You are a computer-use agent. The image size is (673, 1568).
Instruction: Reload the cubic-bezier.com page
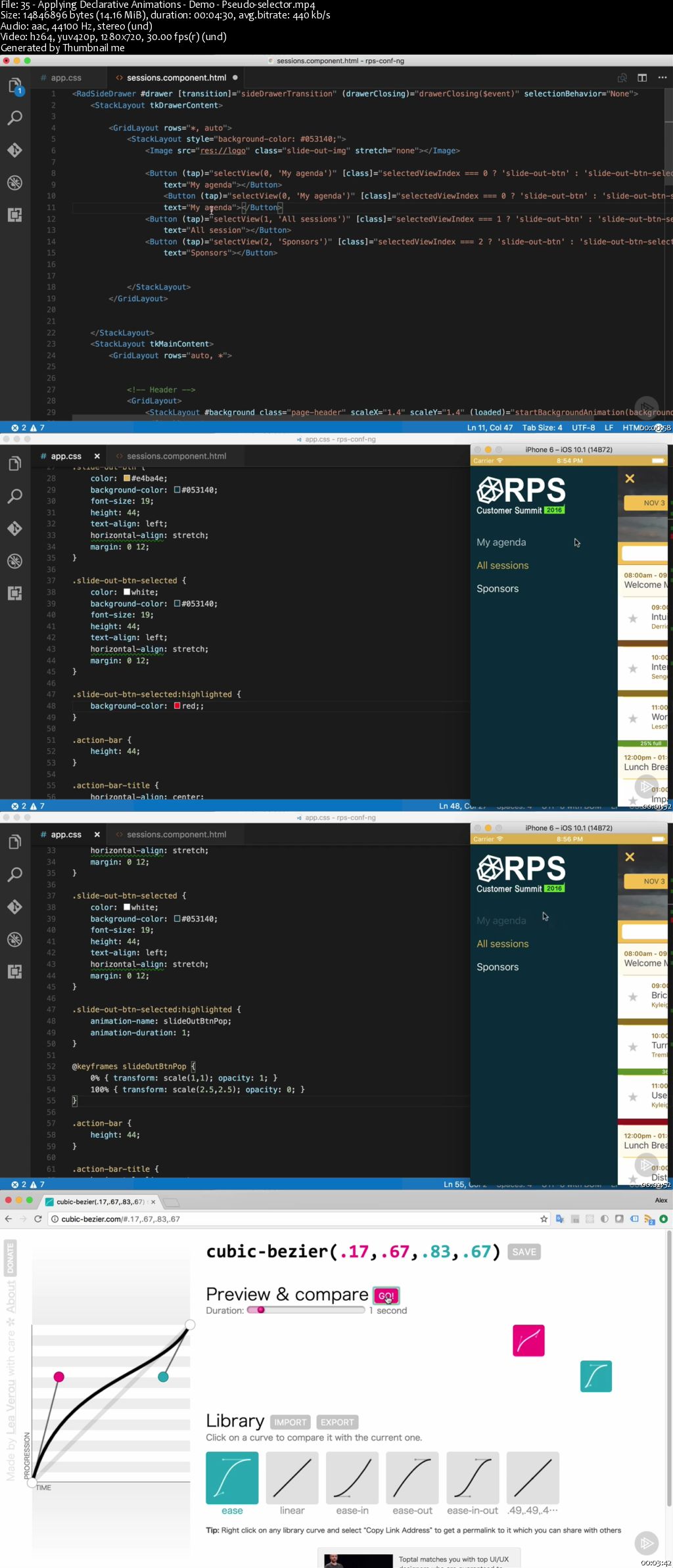38,1219
